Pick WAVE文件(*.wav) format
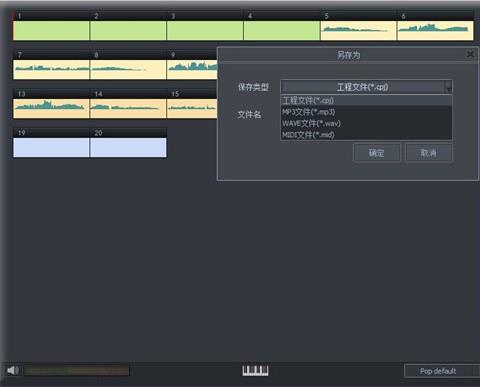This screenshot has width=480, height=387. (x=366, y=123)
